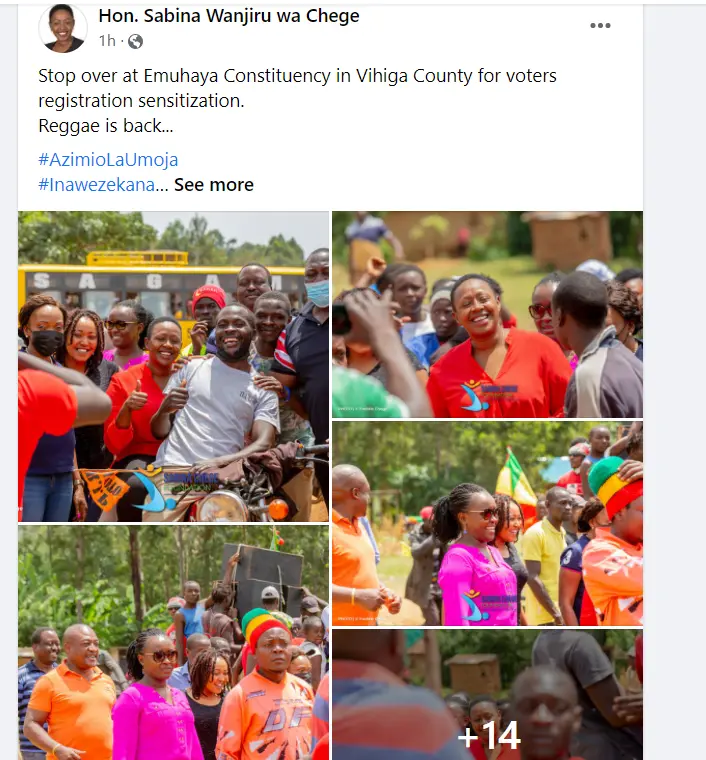The height and width of the screenshot is (760, 706).
Task: Open the motorbike group photo with yellow bus
Action: click(x=173, y=366)
